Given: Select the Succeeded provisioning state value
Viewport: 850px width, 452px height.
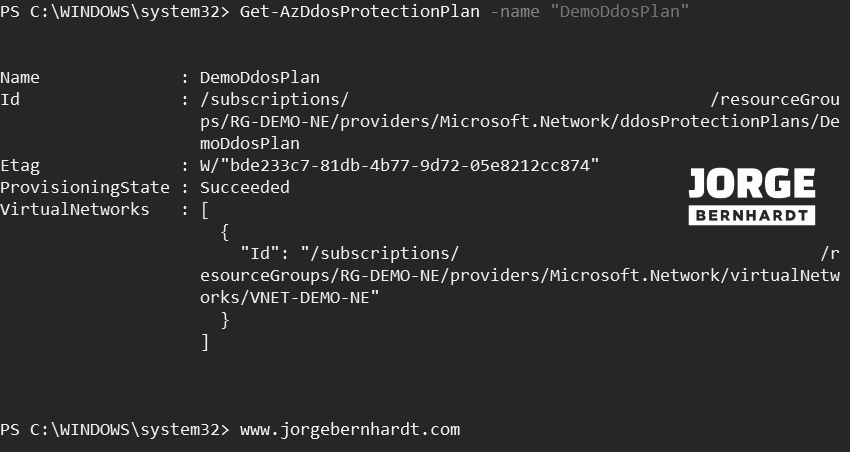Looking at the screenshot, I should pos(245,187).
